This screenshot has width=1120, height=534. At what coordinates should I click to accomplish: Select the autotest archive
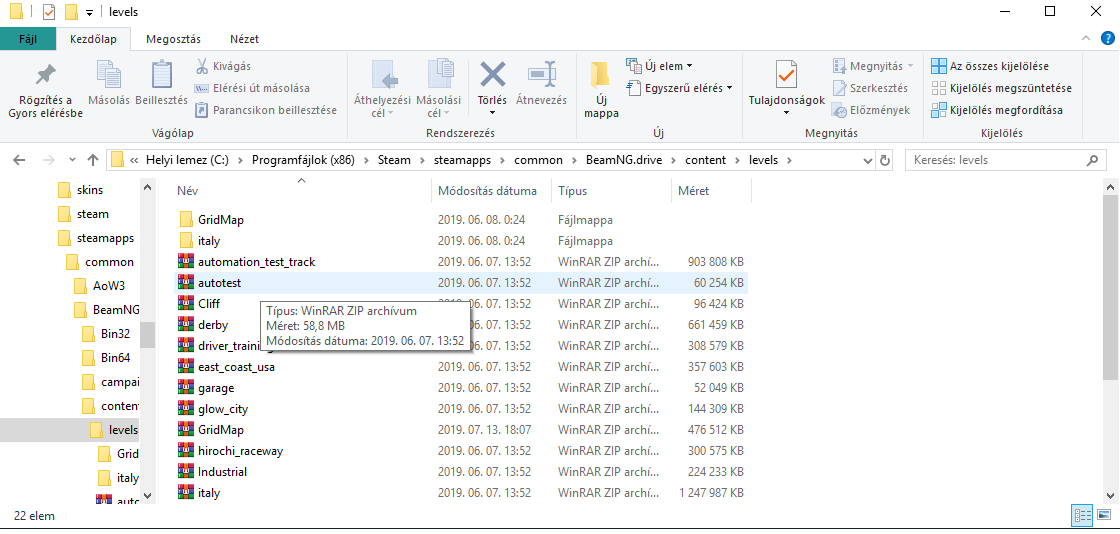coord(461,283)
